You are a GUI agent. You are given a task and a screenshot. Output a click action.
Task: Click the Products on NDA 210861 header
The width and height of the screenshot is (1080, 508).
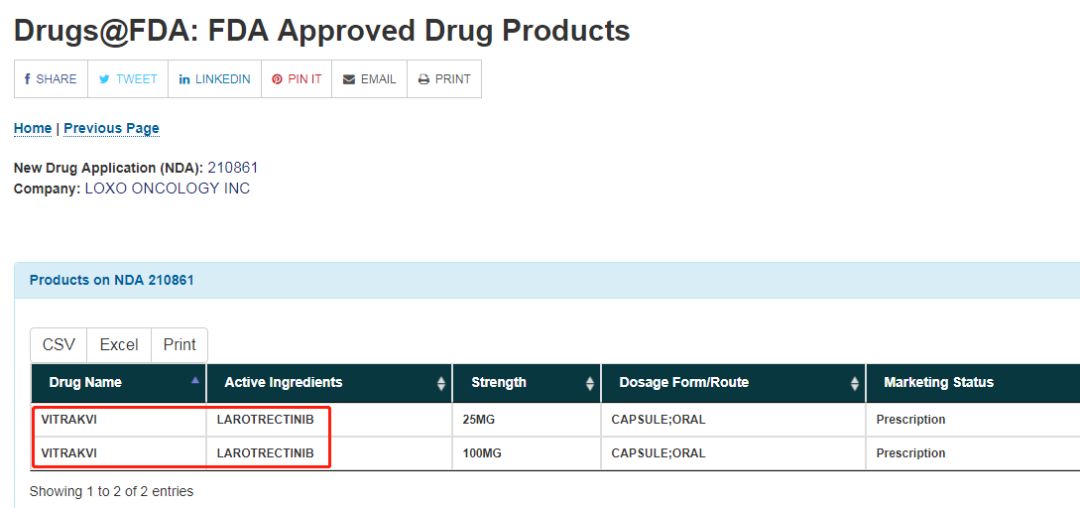click(x=112, y=280)
